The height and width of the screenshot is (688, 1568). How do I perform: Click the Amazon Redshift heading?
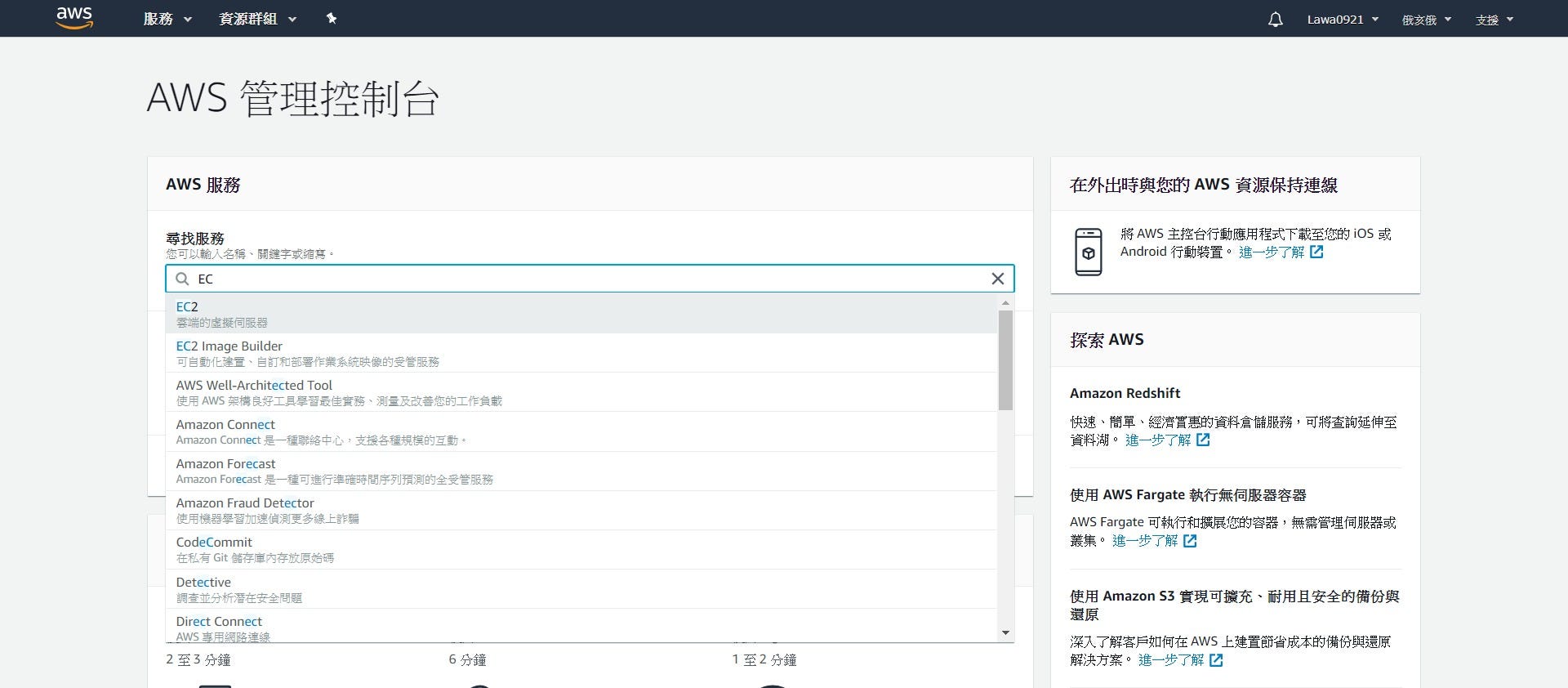1125,393
